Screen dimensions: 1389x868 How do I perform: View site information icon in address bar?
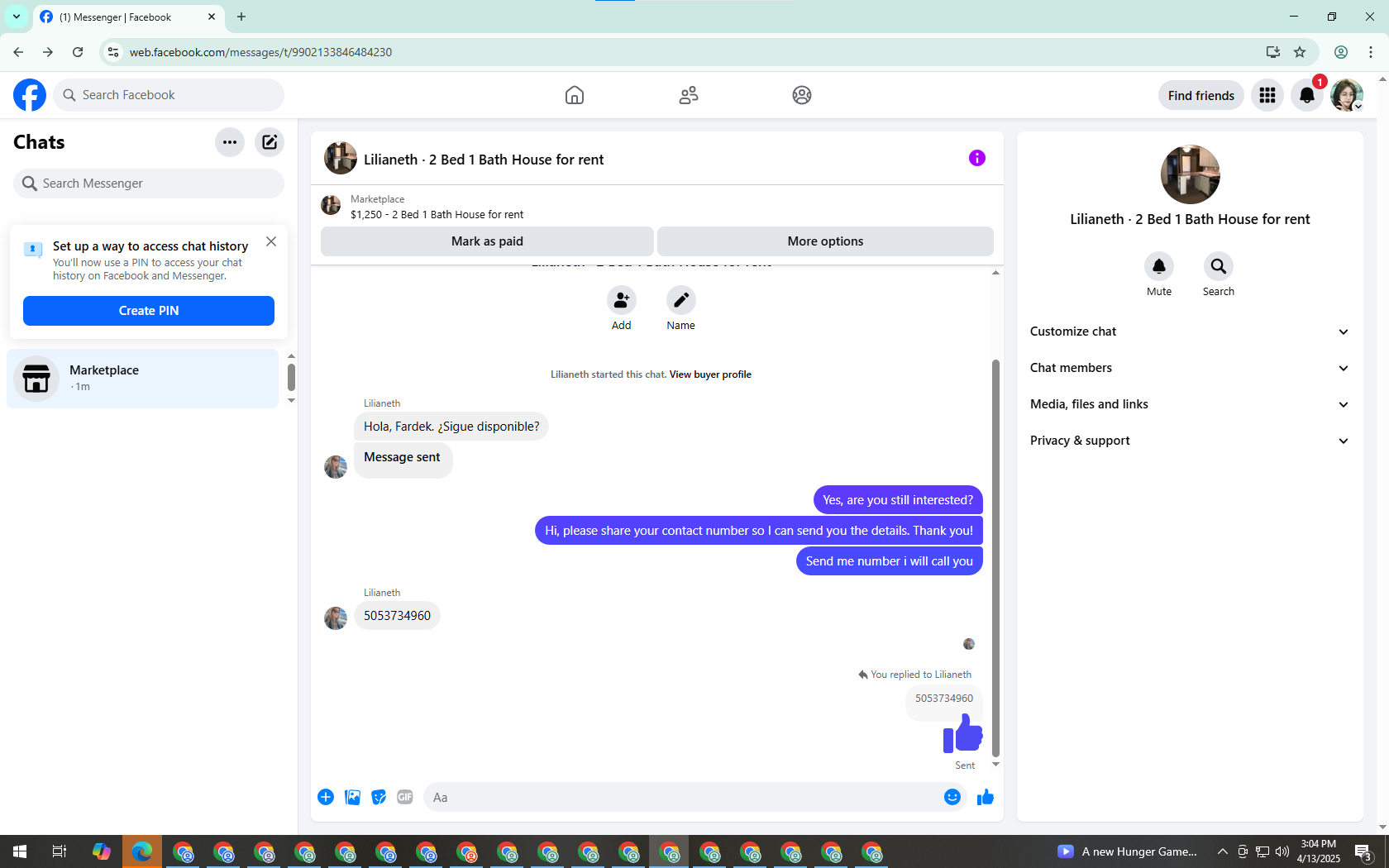(113, 52)
